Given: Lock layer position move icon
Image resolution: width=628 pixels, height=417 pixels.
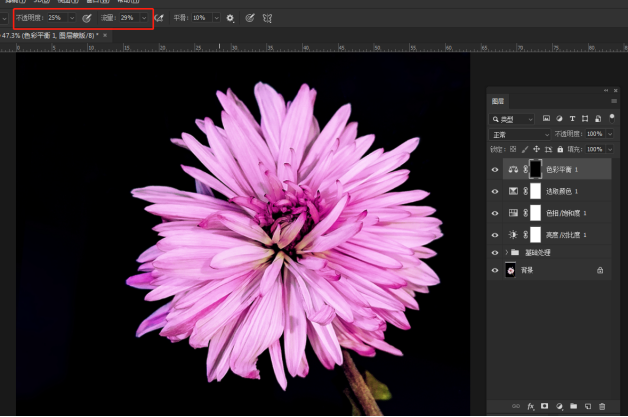Looking at the screenshot, I should click(536, 149).
